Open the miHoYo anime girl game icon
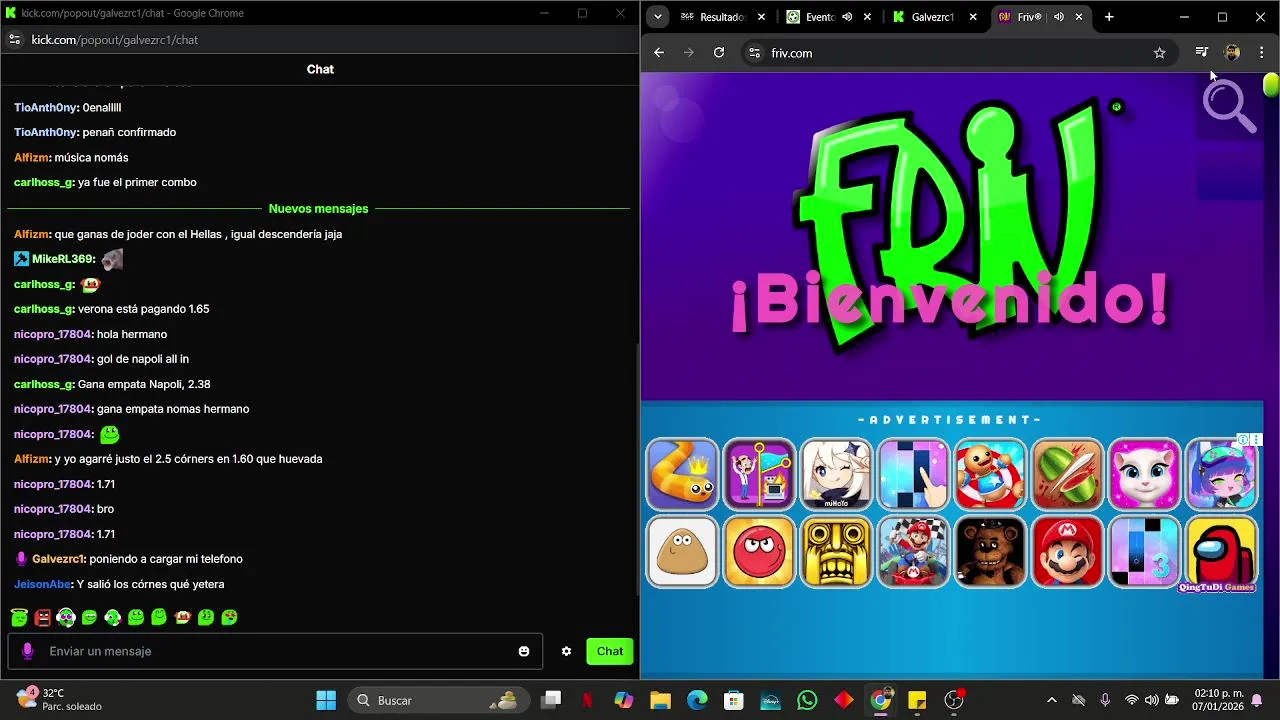Image resolution: width=1280 pixels, height=720 pixels. click(x=836, y=474)
